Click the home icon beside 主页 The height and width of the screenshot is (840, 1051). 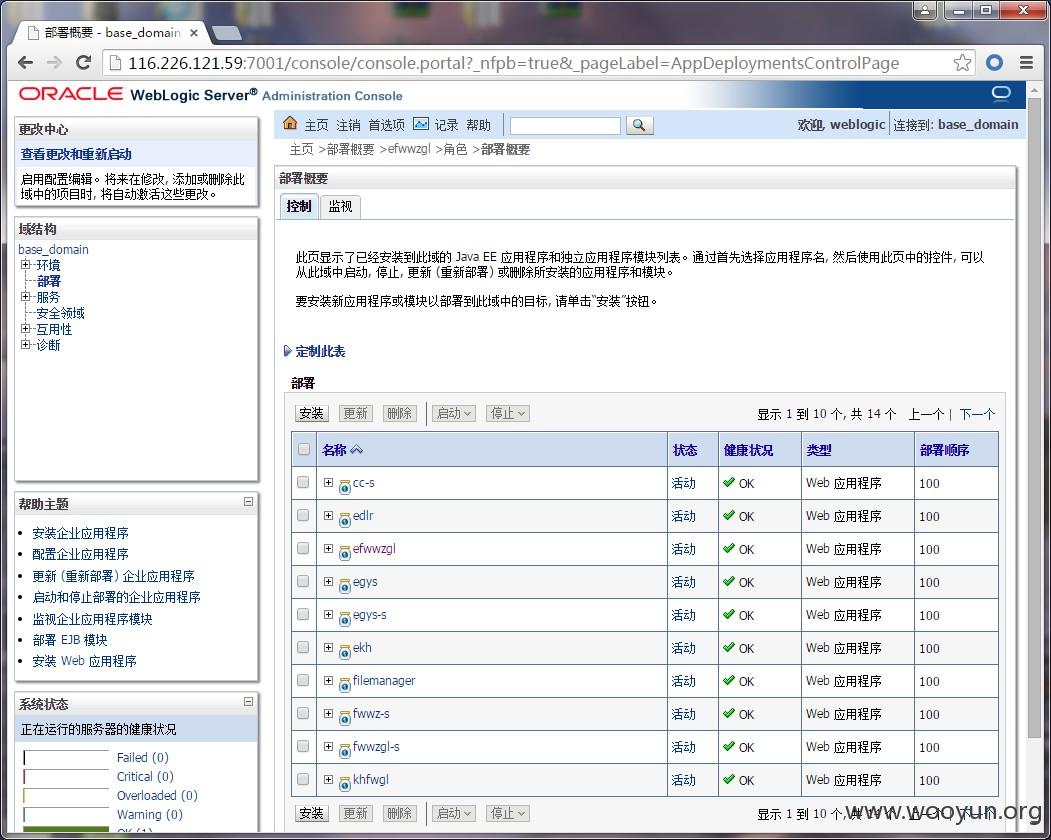click(x=290, y=123)
